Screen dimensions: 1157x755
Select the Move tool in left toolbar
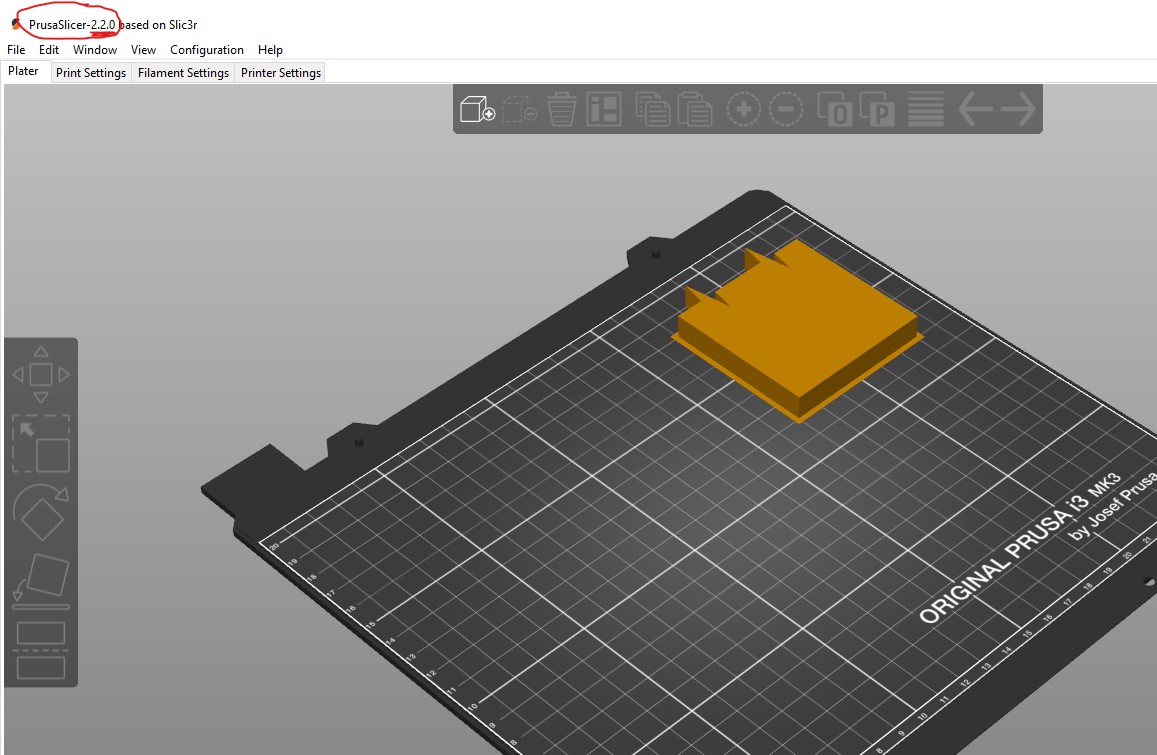point(41,375)
